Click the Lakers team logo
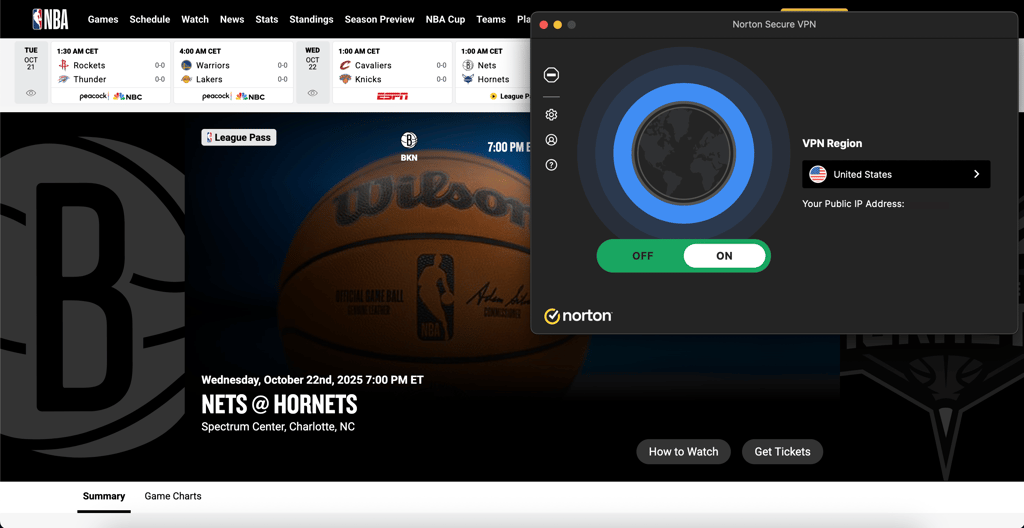The image size is (1024, 528). pos(186,79)
